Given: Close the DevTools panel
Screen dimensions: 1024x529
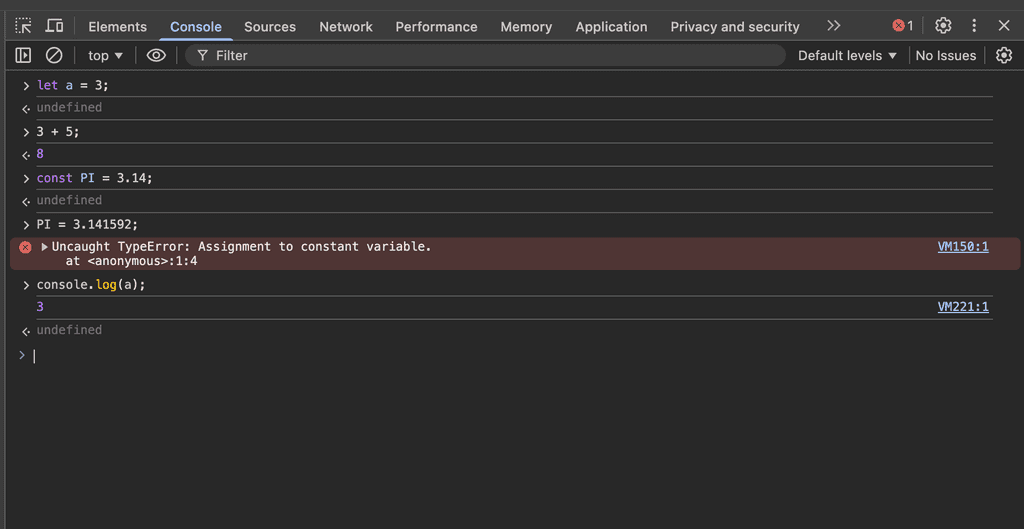Looking at the screenshot, I should pyautogui.click(x=1004, y=26).
